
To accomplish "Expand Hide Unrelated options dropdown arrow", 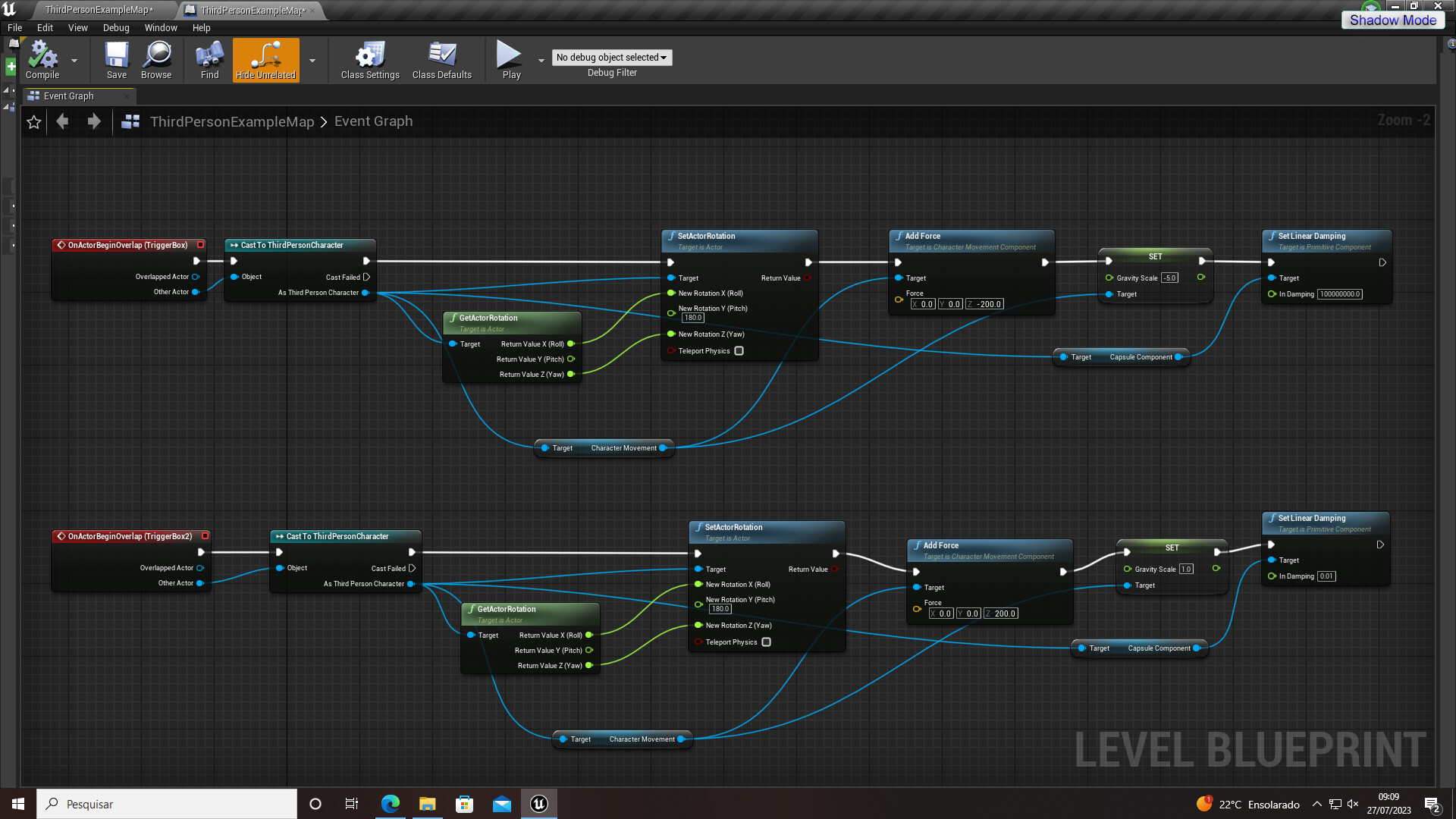I will pos(312,61).
